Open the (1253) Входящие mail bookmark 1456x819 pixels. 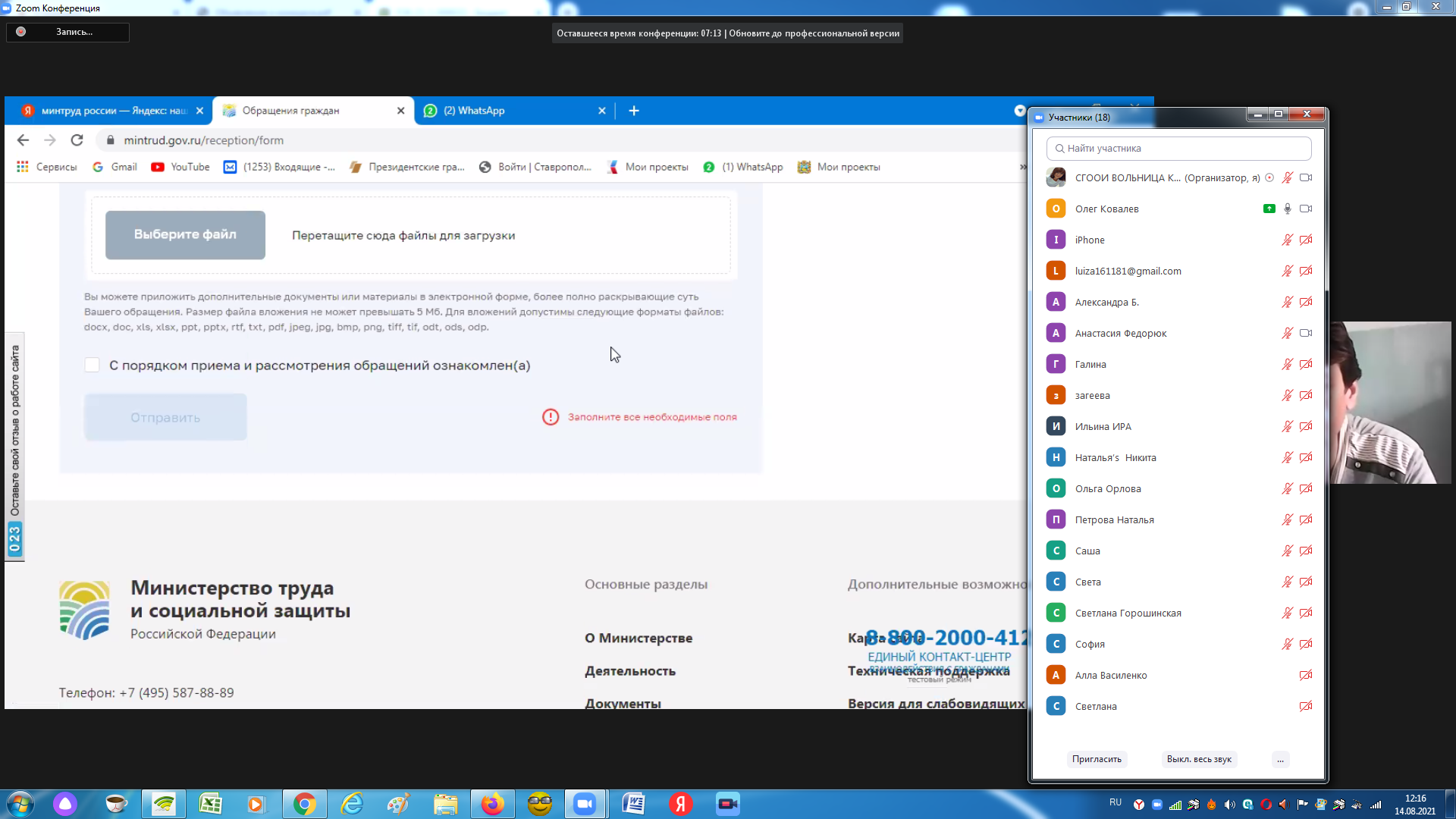coord(279,167)
